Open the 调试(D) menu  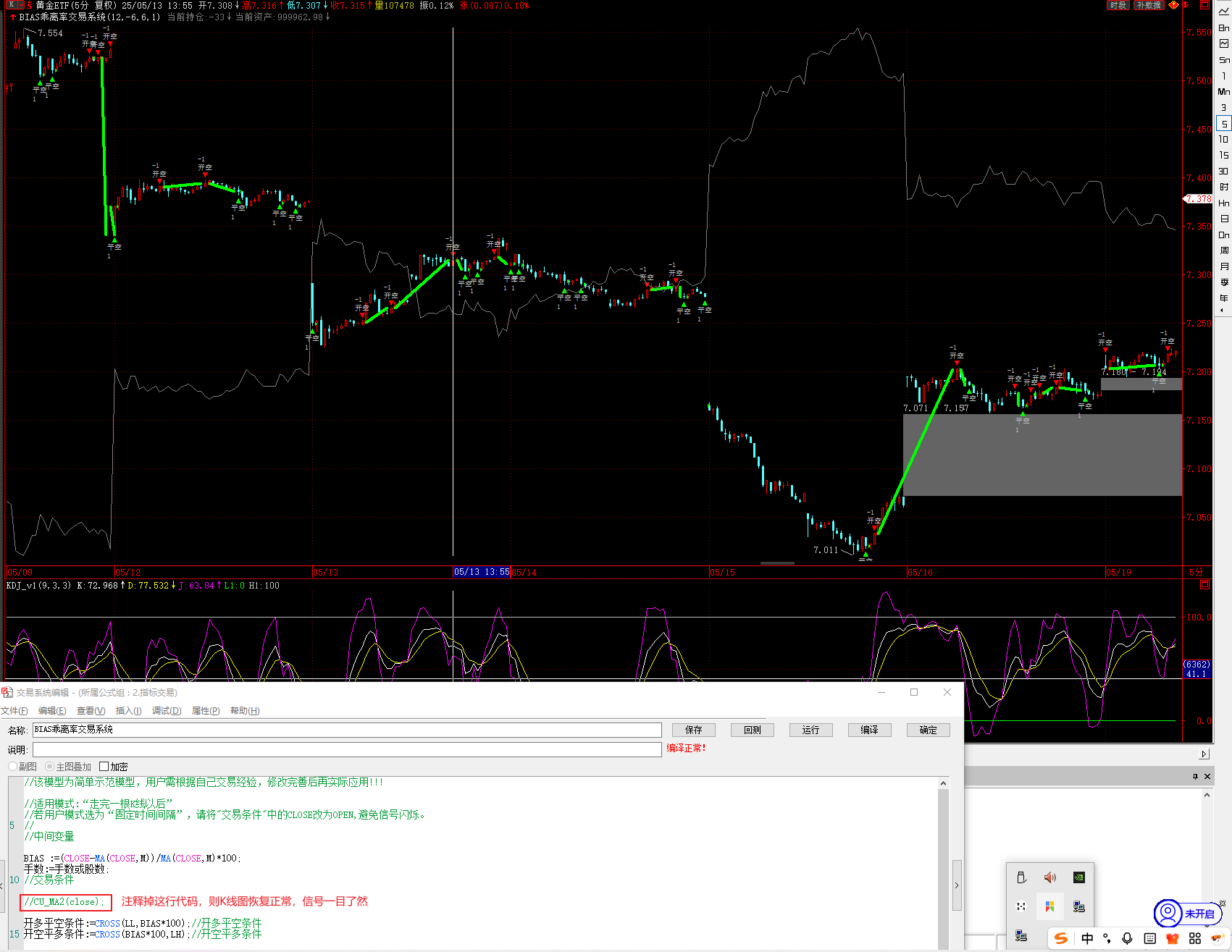point(167,711)
